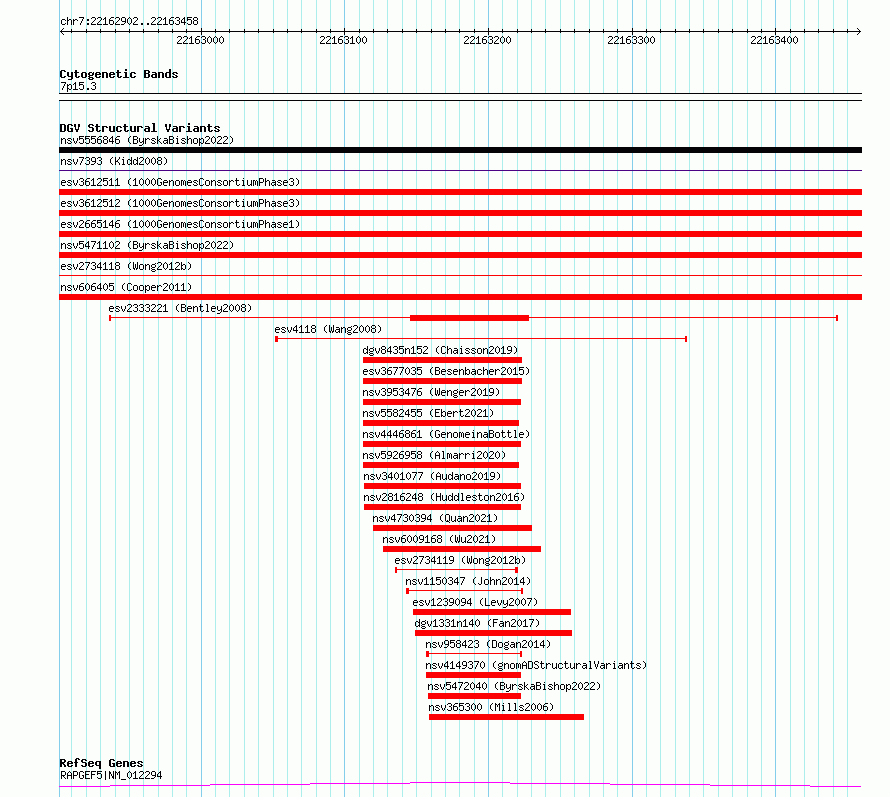
Task: Click the 22163000 ruler position
Action: pyautogui.click(x=200, y=40)
